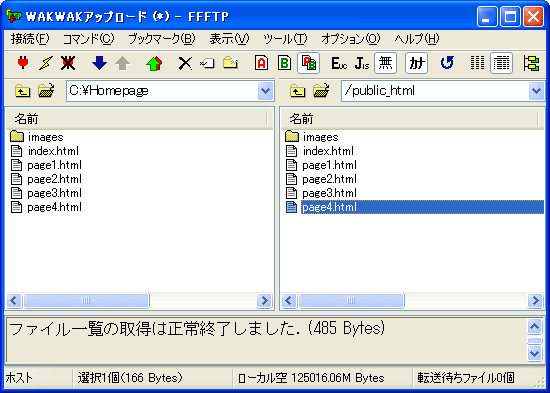The height and width of the screenshot is (393, 550).
Task: Open host change folder icon
Action: pos(321,91)
